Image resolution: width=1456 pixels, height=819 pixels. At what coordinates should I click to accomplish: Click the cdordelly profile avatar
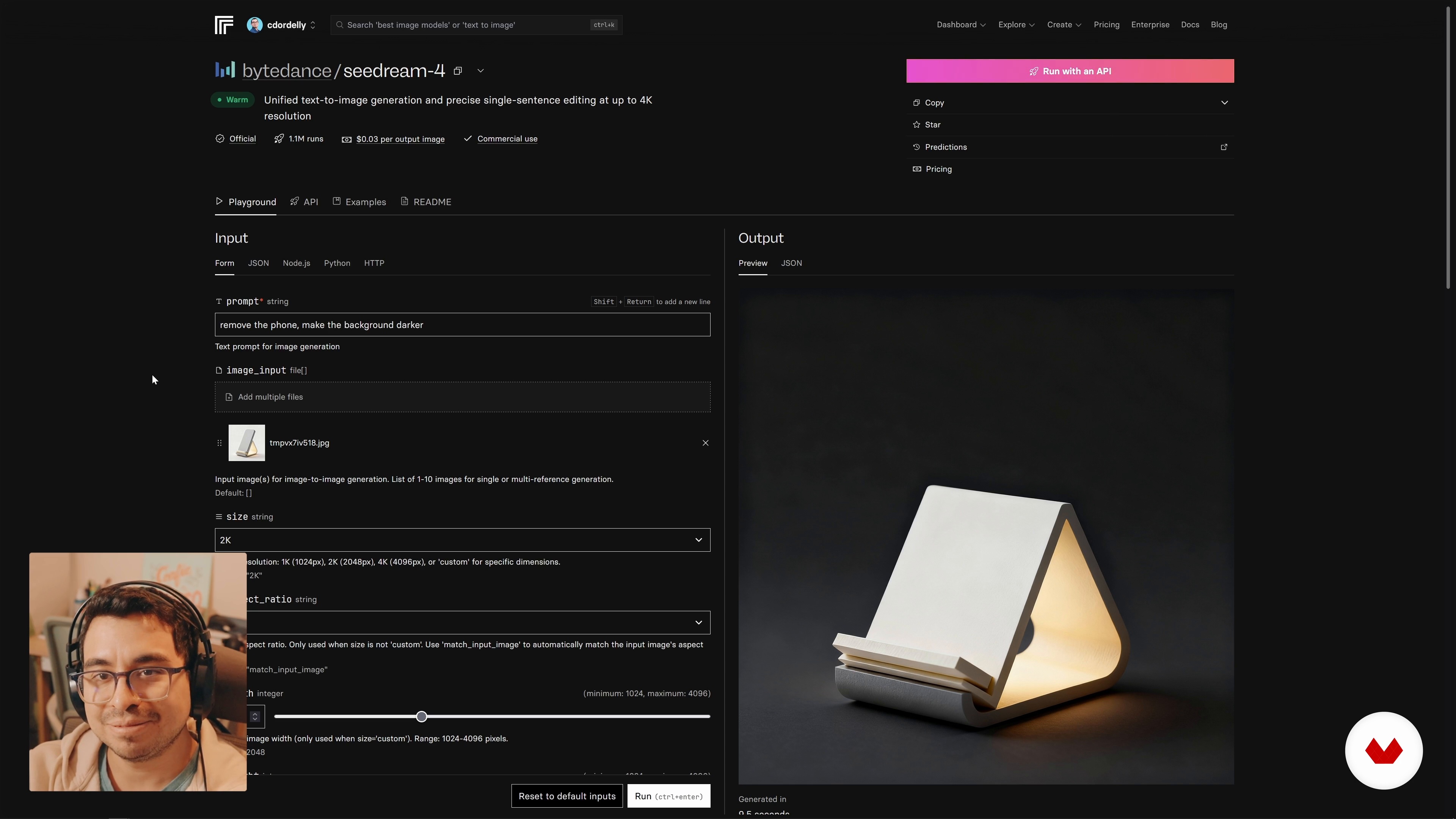pyautogui.click(x=254, y=25)
